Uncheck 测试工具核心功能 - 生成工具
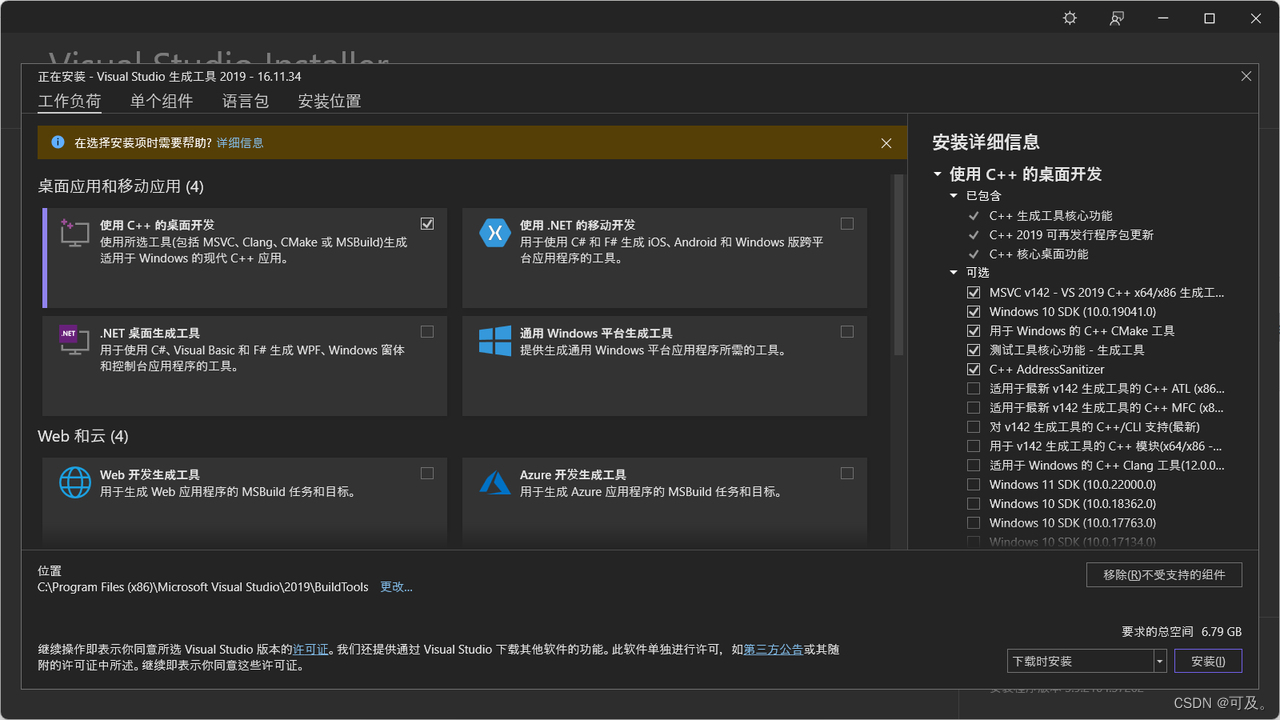This screenshot has height=720, width=1280. tap(974, 350)
